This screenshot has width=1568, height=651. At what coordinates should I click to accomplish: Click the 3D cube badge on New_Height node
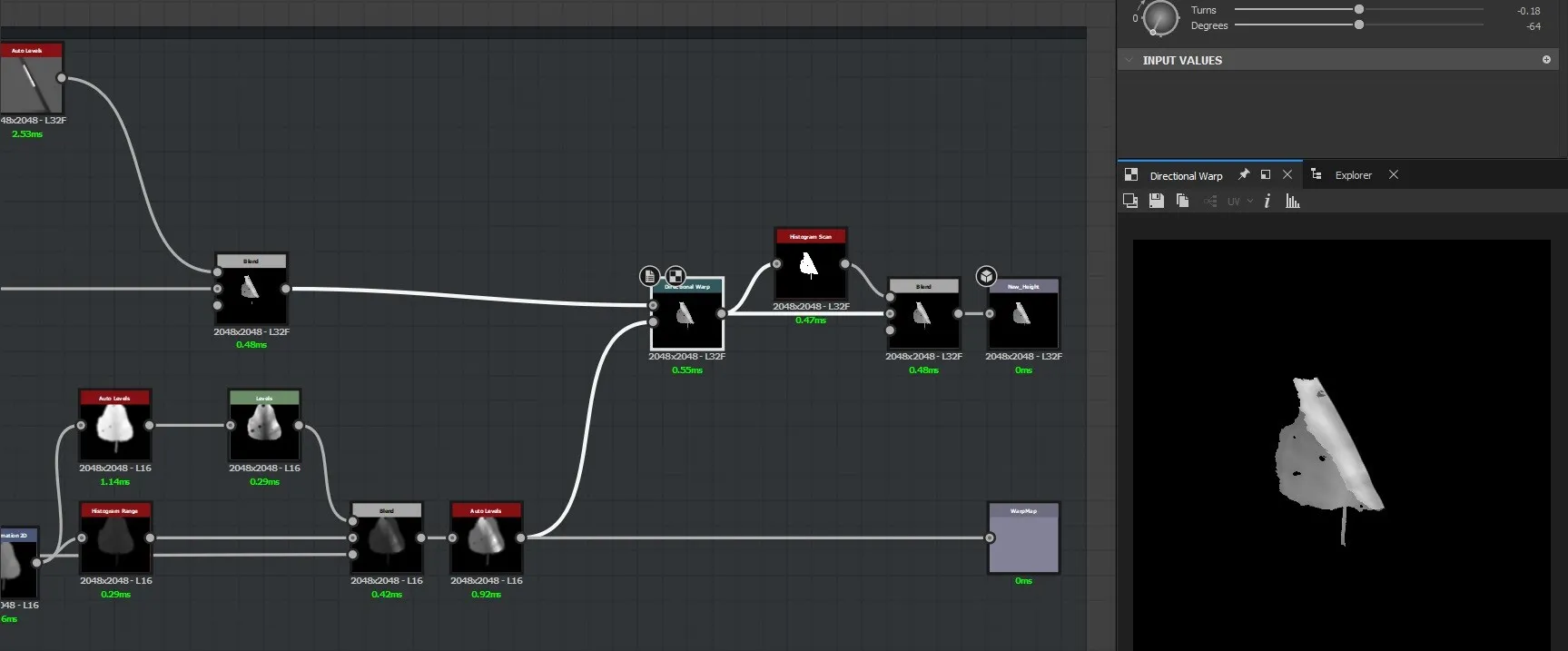986,276
